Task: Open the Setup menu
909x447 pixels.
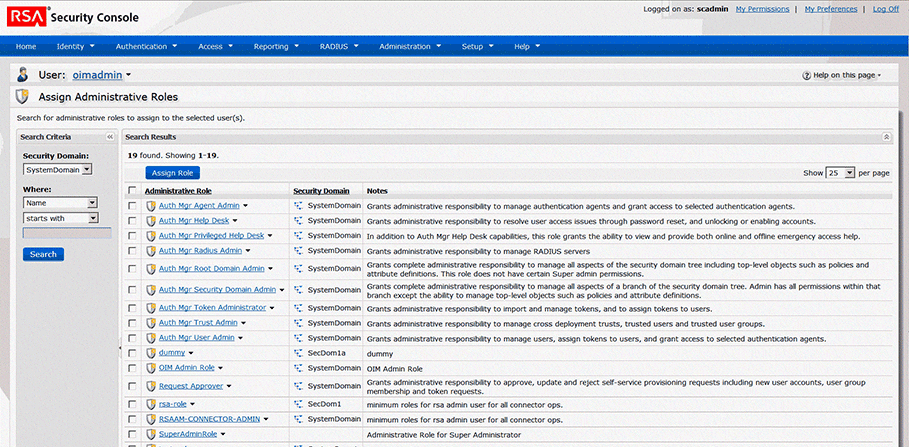Action: click(477, 46)
